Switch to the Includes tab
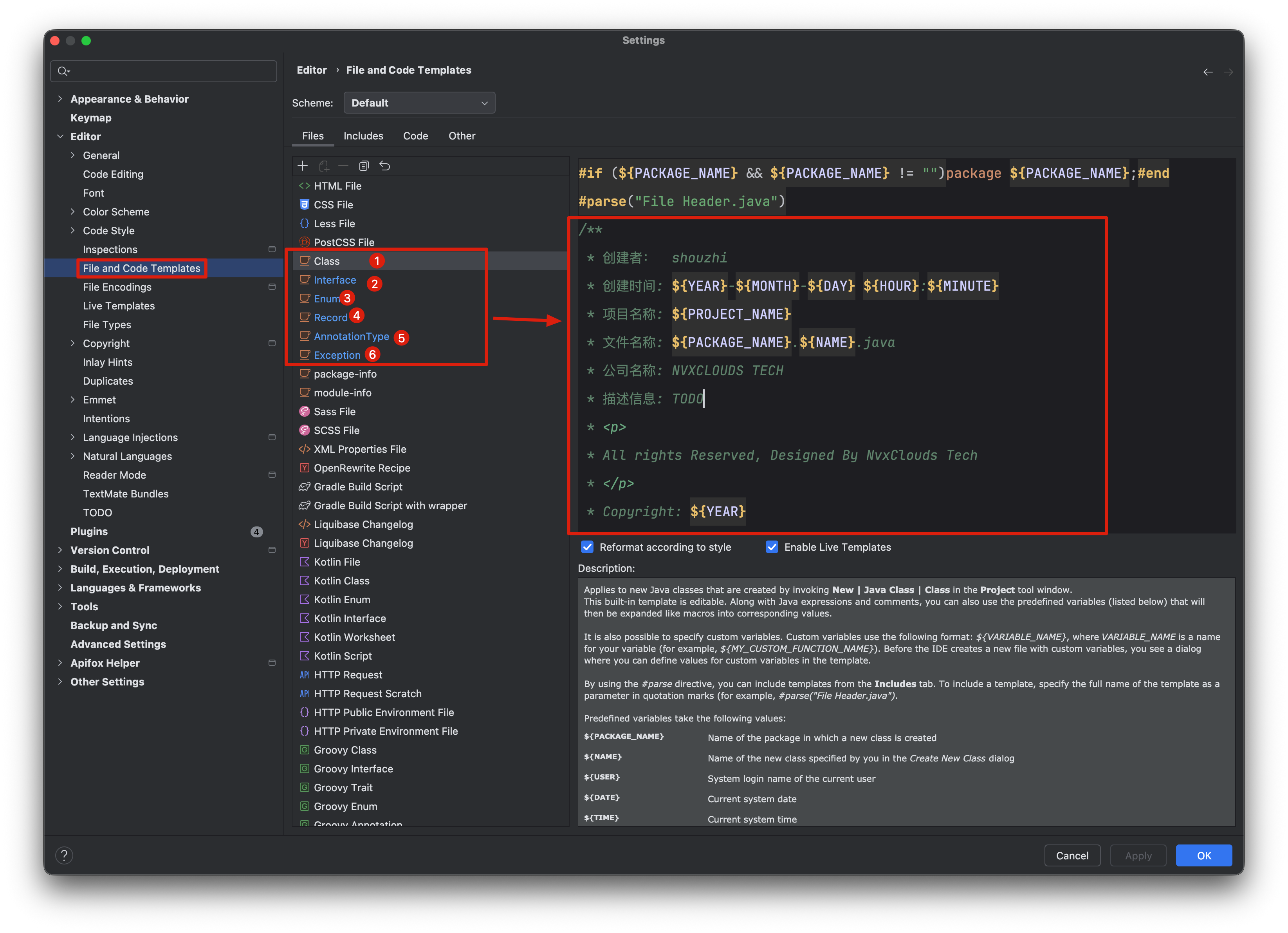 (x=363, y=136)
